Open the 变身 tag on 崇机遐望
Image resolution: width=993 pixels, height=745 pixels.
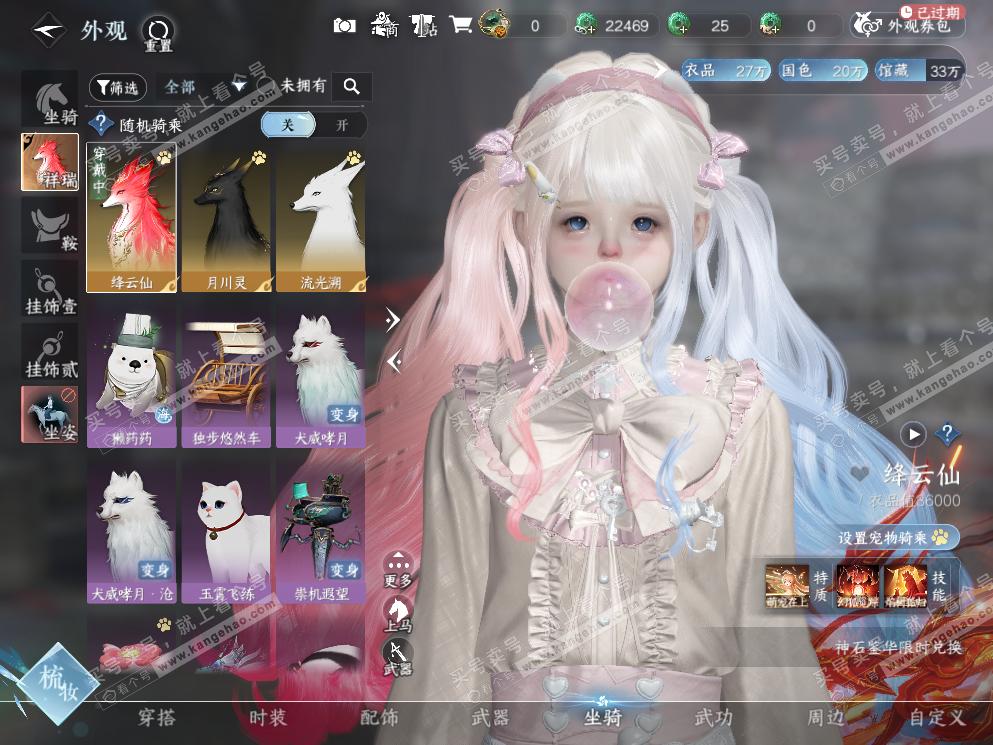[x=345, y=570]
